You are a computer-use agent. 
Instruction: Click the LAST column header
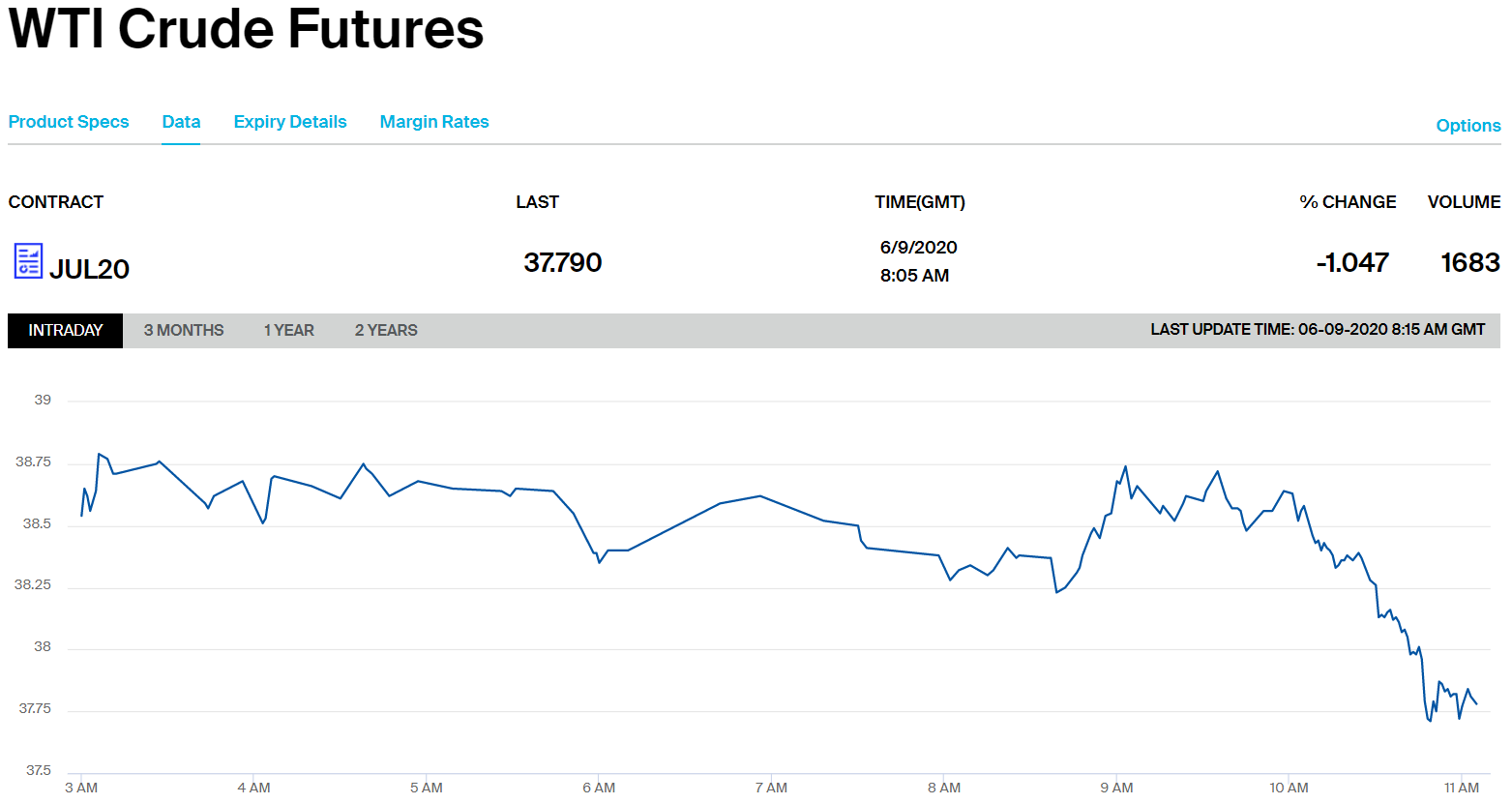tap(537, 202)
